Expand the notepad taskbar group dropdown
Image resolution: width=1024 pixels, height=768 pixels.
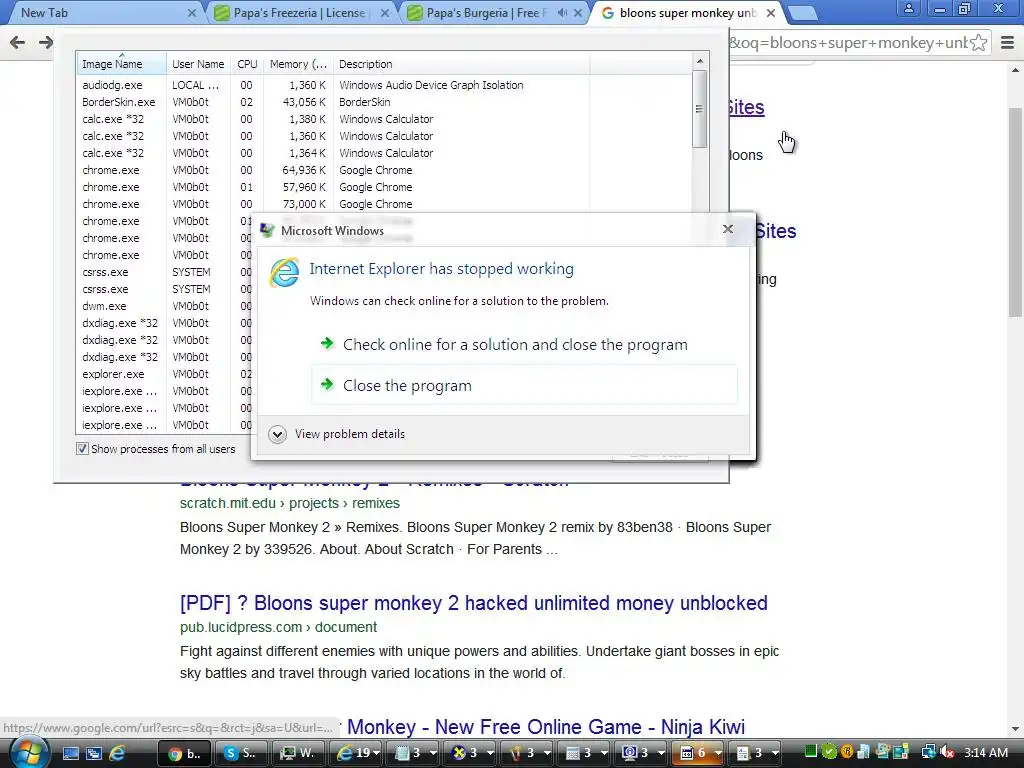[x=434, y=754]
